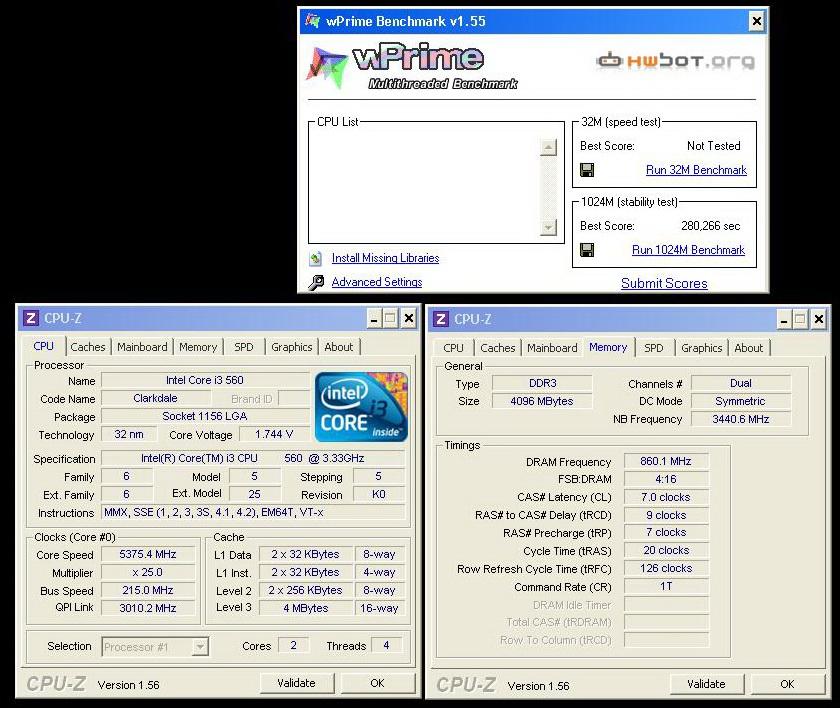Click OK in left CPU-Z window
This screenshot has height=708, width=840.
377,683
